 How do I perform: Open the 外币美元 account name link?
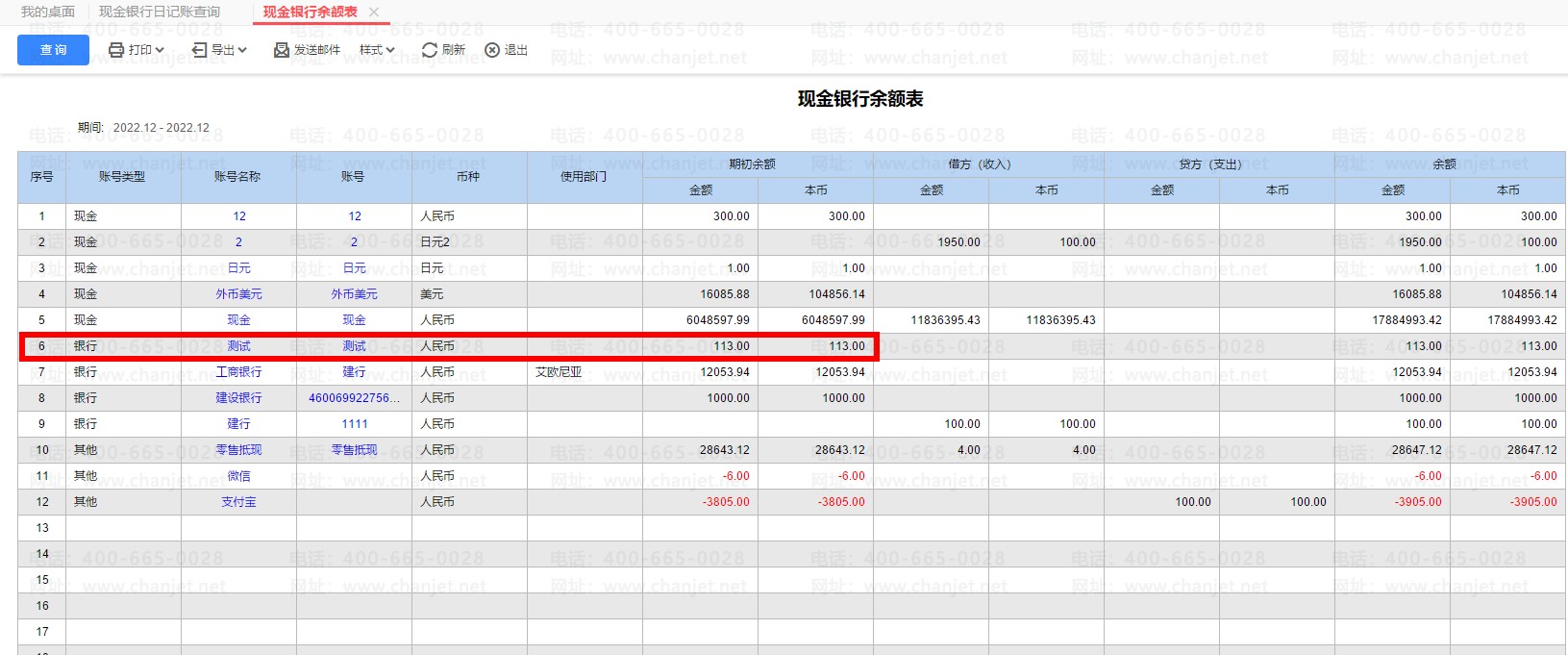[238, 294]
